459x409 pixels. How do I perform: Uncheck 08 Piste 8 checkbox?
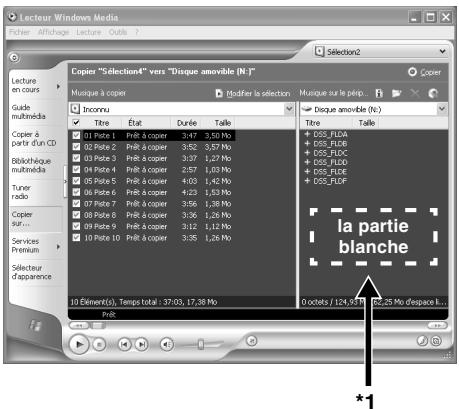point(76,215)
